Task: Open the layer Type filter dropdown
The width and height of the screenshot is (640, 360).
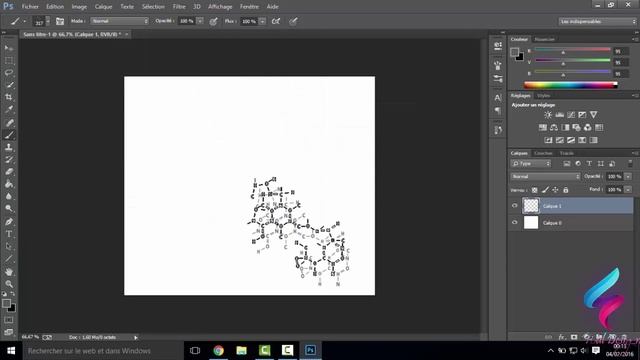Action: [x=531, y=164]
